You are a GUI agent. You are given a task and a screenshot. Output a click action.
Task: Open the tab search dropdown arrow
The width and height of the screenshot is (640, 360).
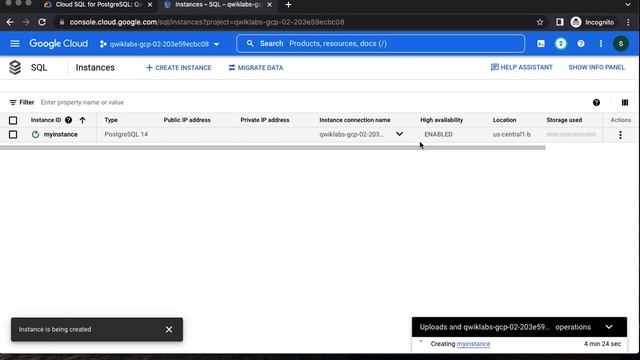(628, 4)
